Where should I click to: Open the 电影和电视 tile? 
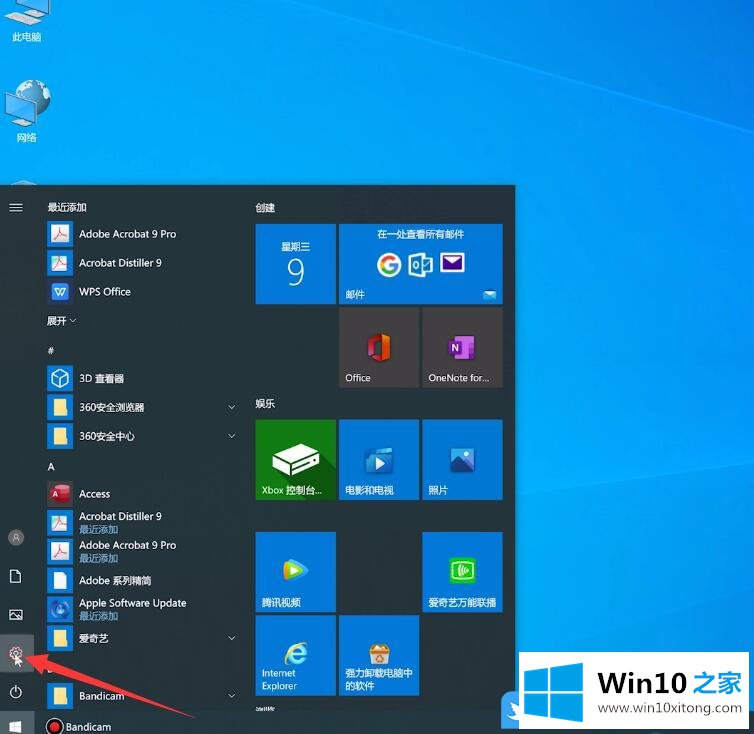click(x=379, y=459)
